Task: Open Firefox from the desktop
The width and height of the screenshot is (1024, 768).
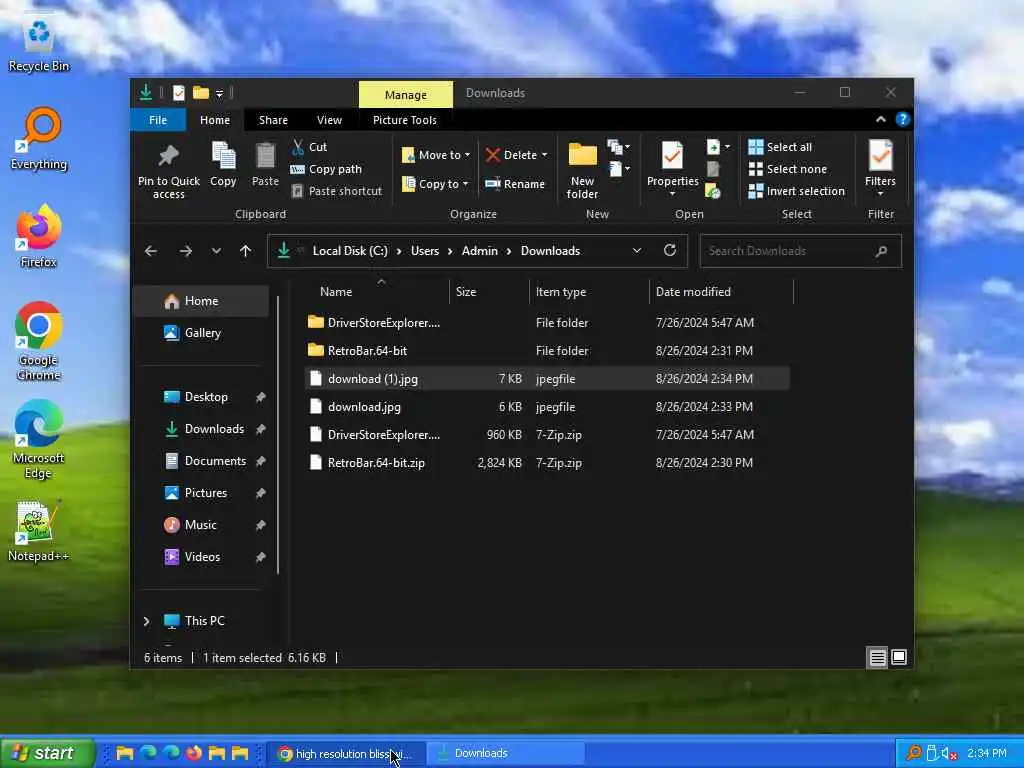Action: 39,236
